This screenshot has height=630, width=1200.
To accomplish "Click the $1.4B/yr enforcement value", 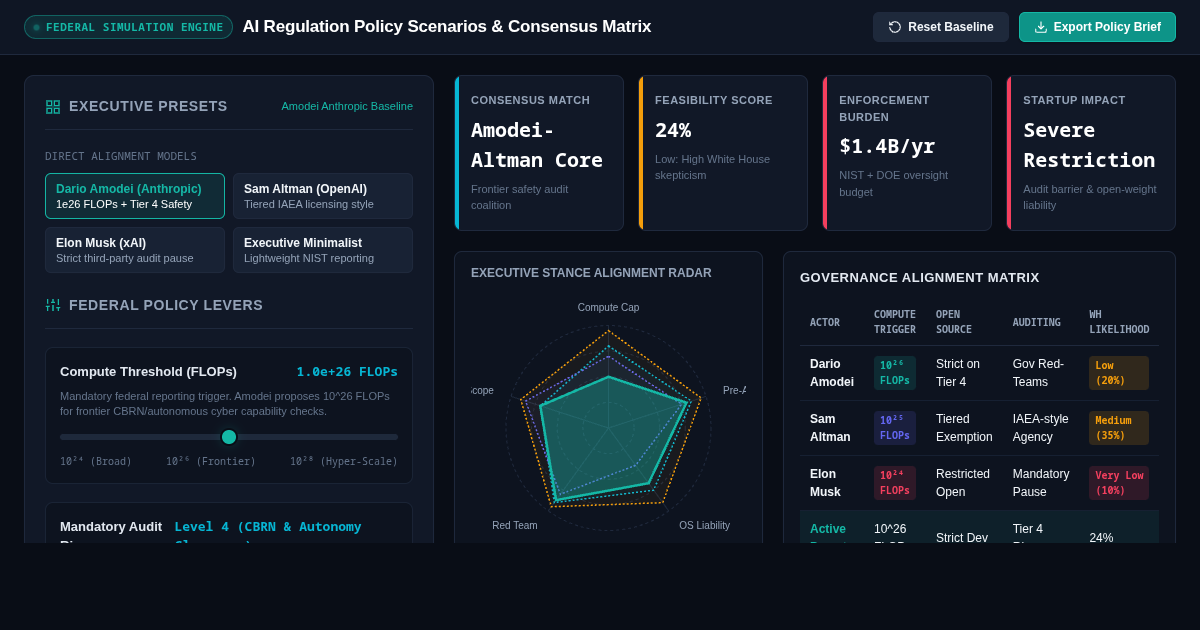I will tap(887, 146).
